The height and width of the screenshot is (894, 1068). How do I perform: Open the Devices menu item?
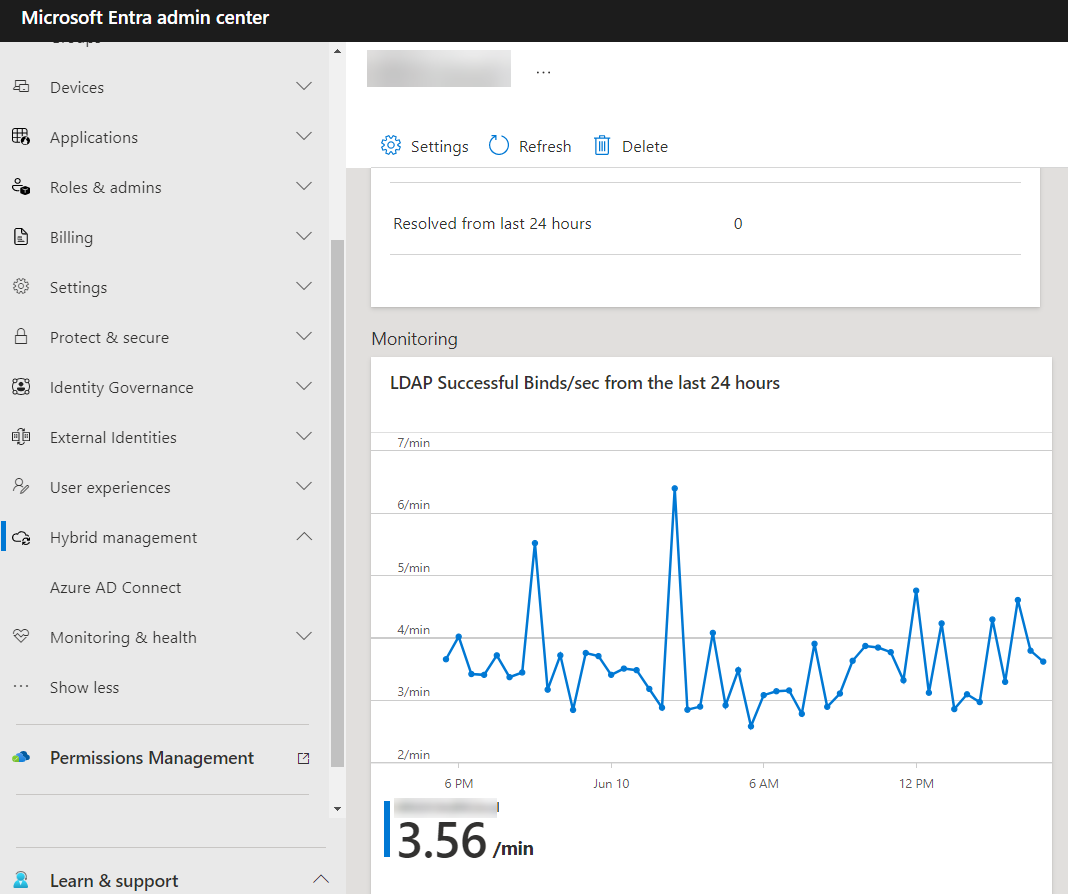point(77,87)
